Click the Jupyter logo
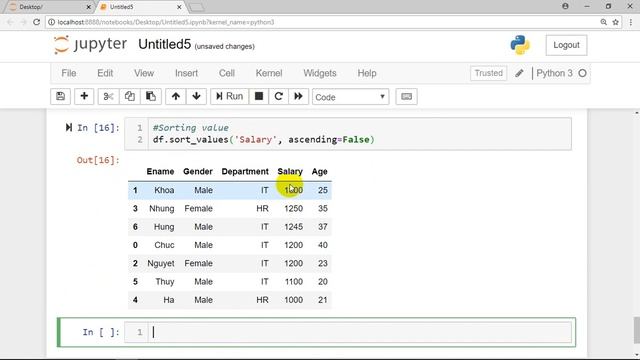640x360 pixels. pyautogui.click(x=90, y=44)
